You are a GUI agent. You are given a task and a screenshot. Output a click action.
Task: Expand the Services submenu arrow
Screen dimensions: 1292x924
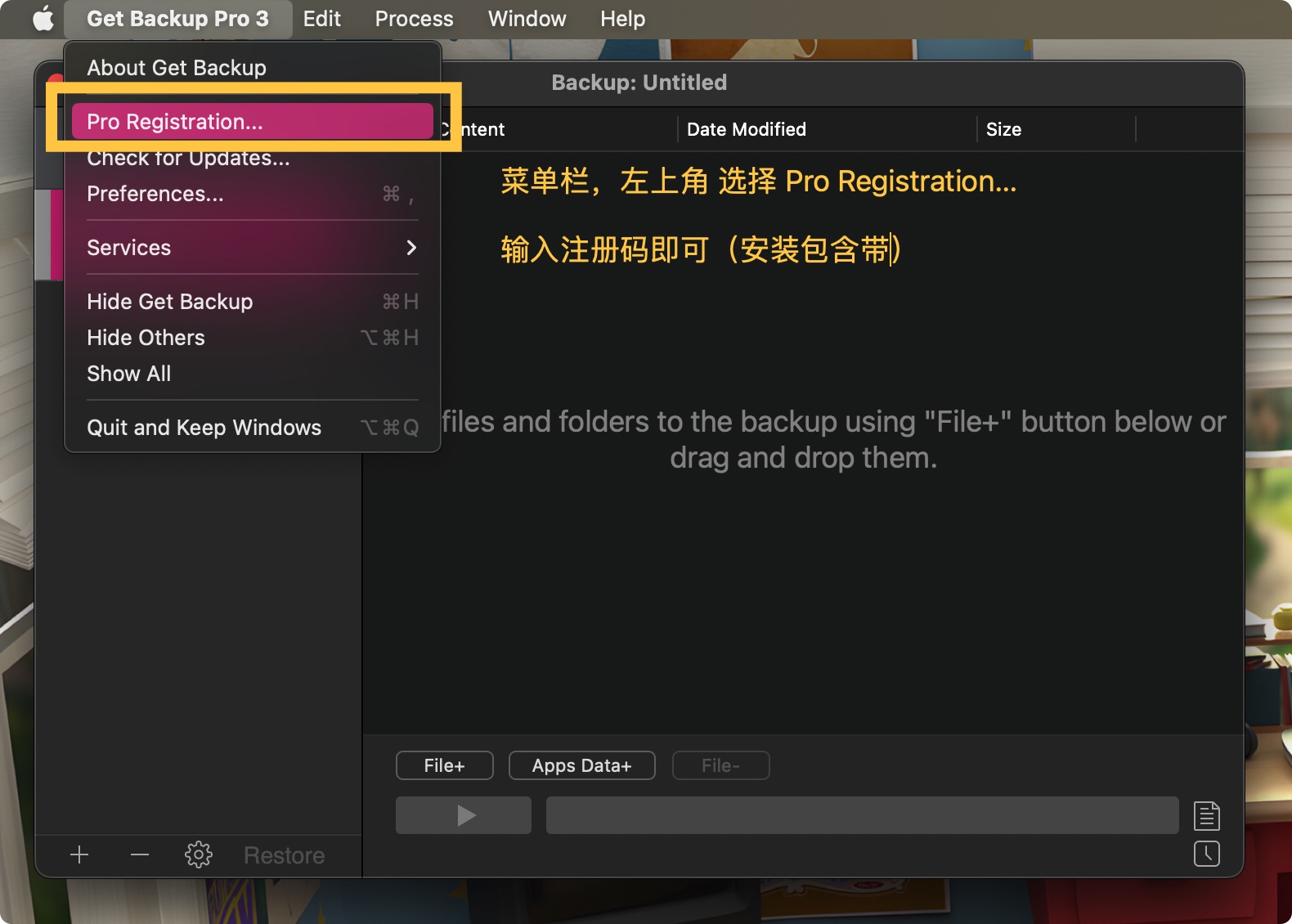[411, 247]
